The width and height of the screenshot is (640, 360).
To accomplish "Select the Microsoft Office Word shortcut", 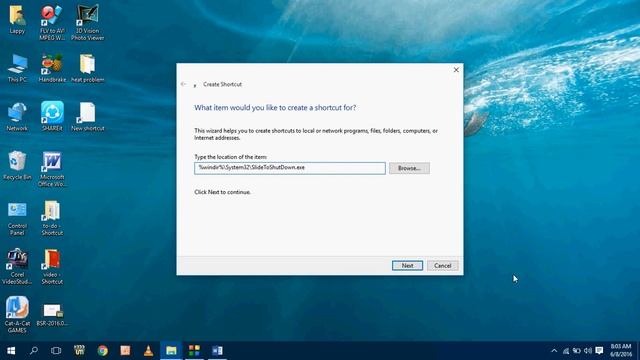I will [x=52, y=169].
